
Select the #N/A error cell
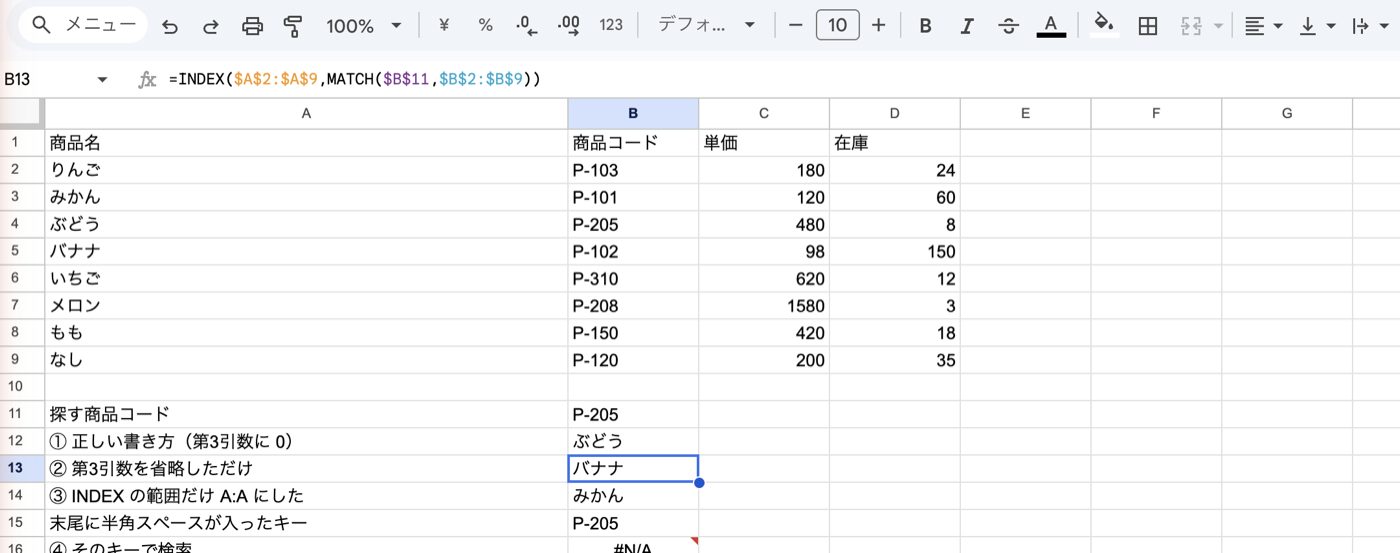(633, 546)
